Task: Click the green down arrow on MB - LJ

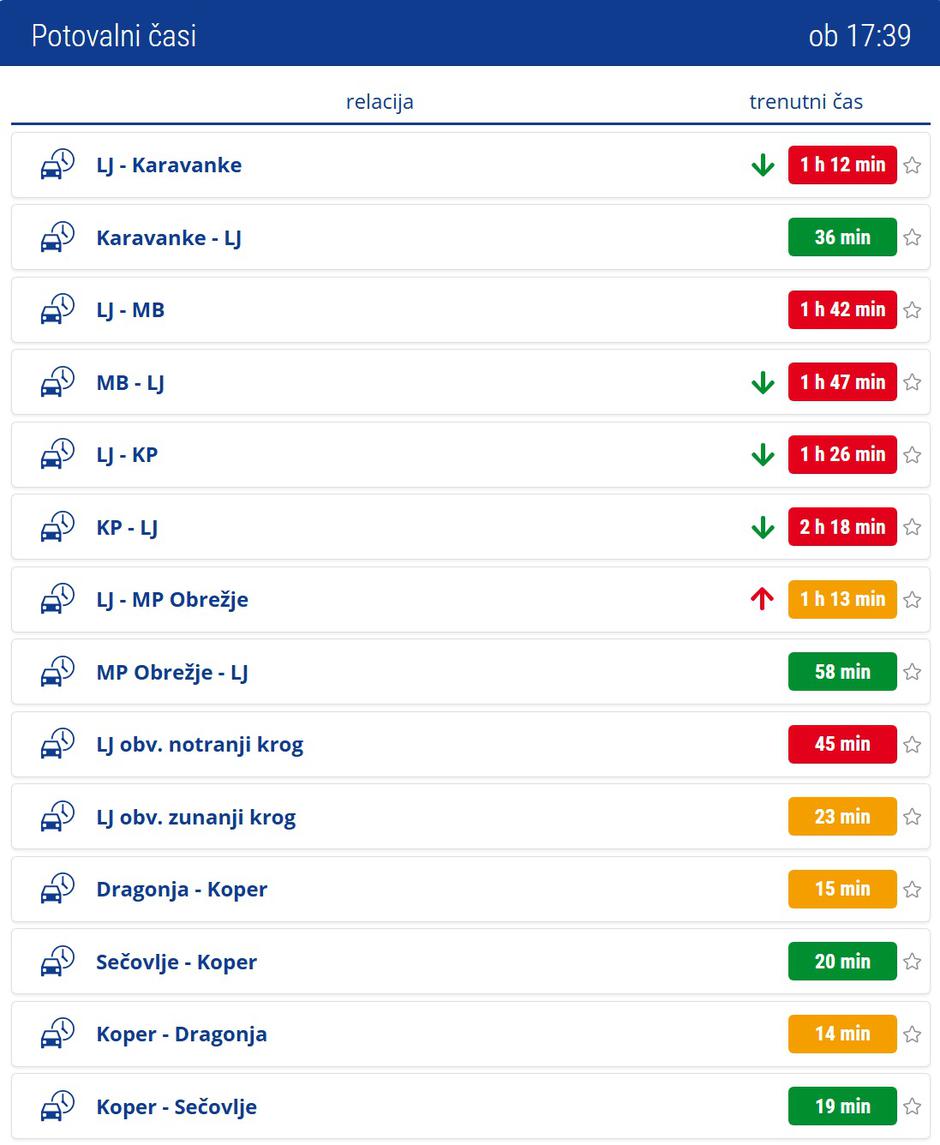Action: click(763, 382)
